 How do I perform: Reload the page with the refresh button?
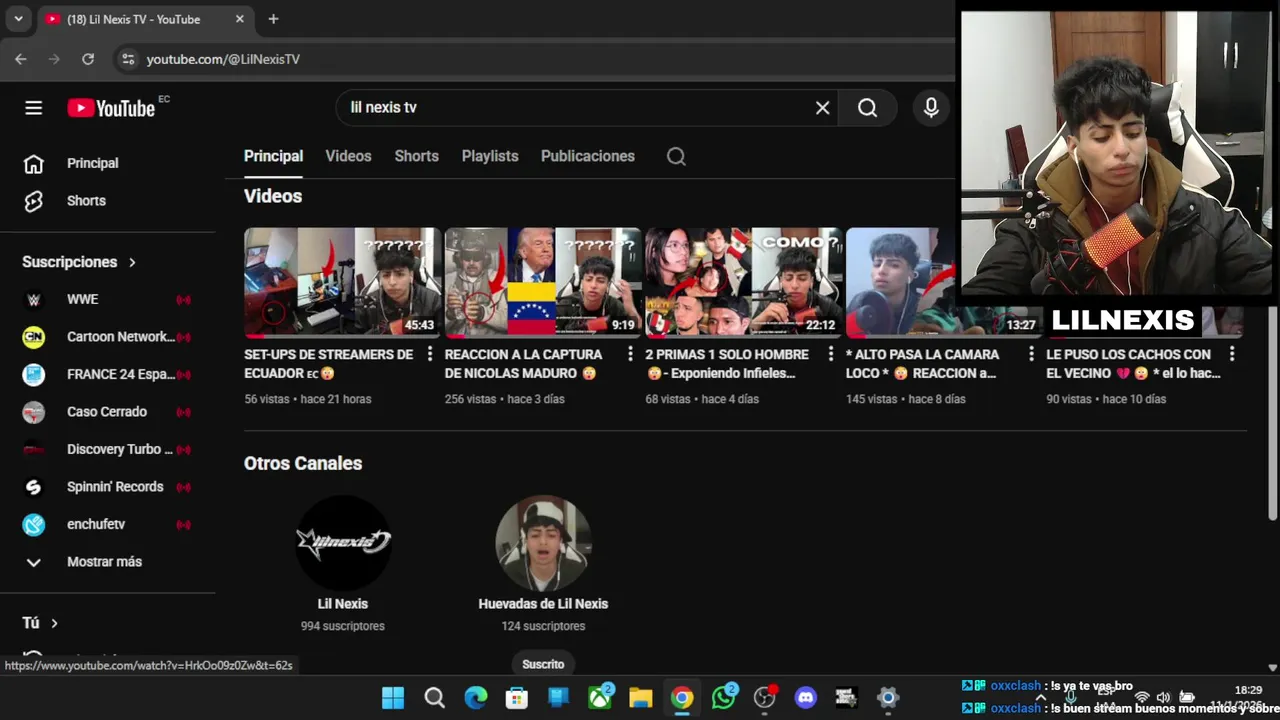pyautogui.click(x=88, y=59)
